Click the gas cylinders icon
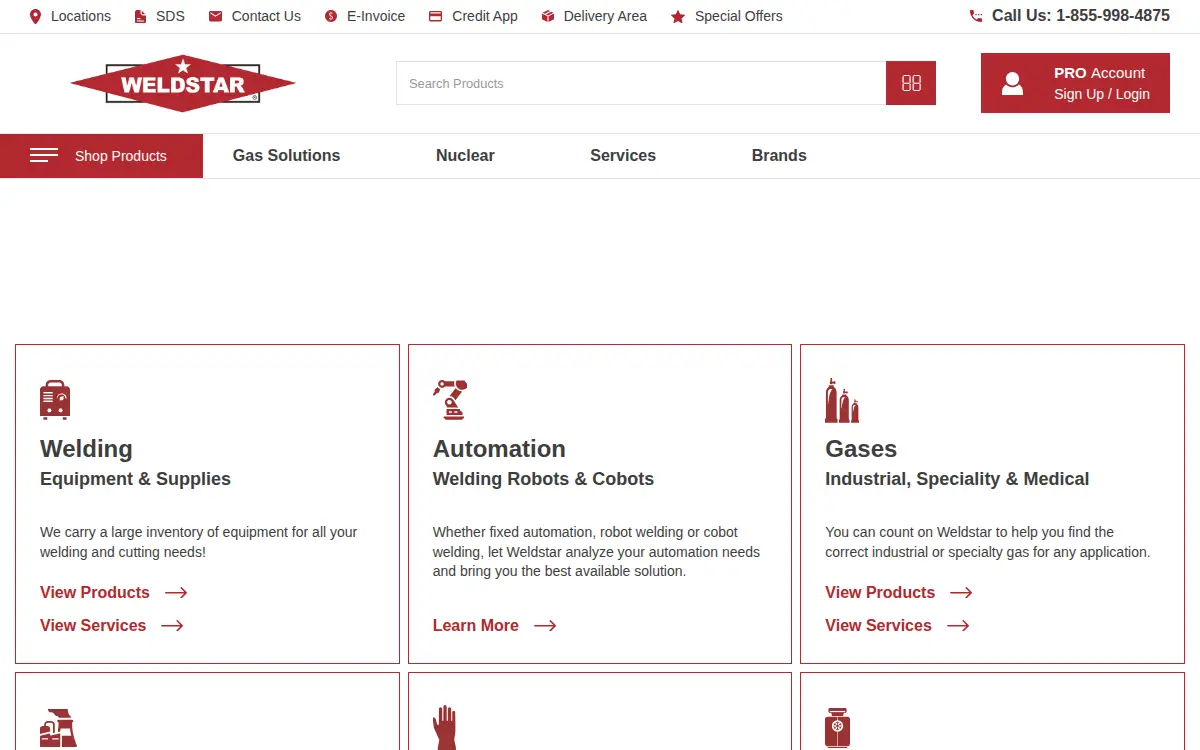Viewport: 1200px width, 750px height. (842, 400)
